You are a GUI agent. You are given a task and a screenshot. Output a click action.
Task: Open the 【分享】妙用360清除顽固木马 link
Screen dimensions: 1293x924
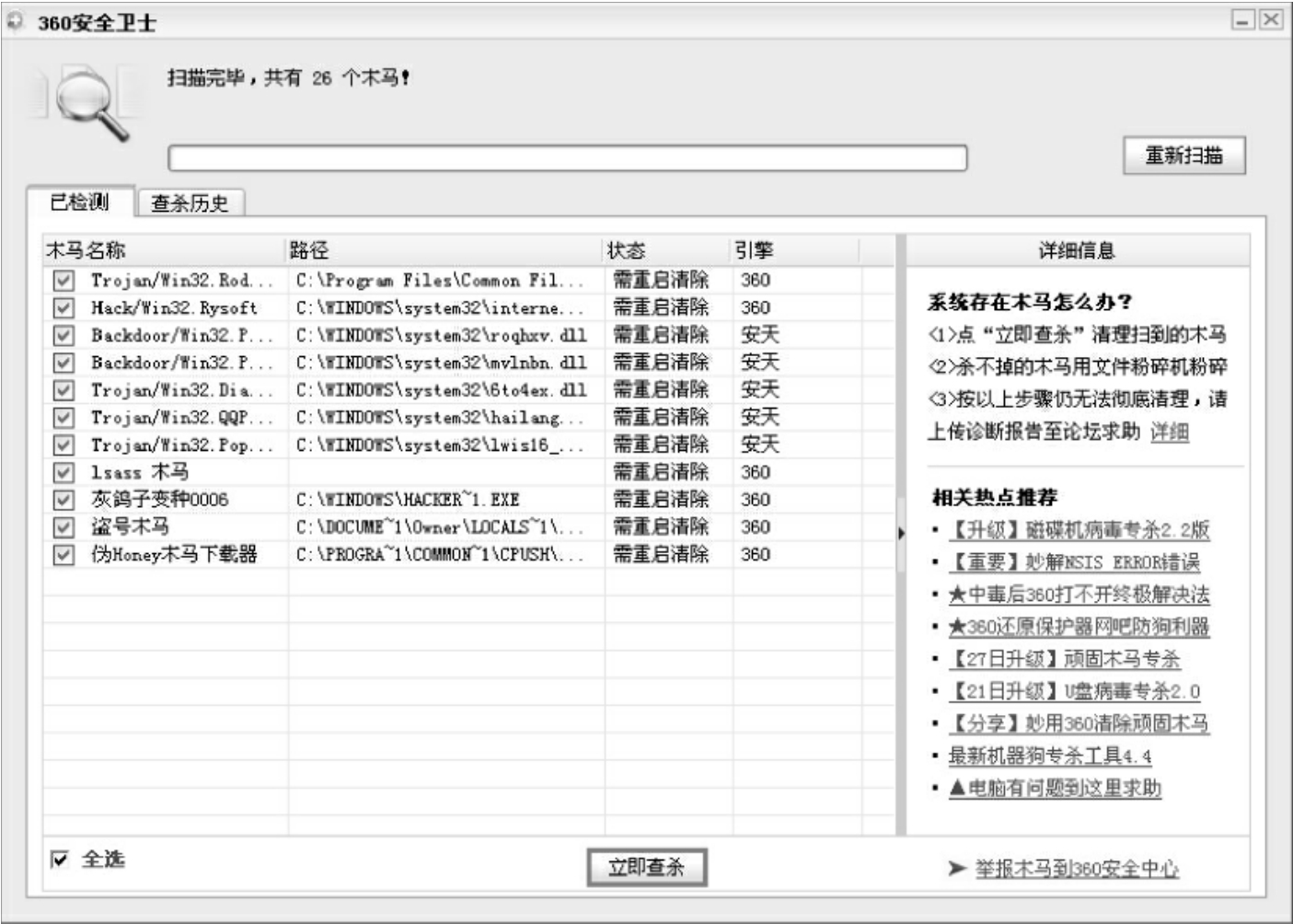point(1079,723)
